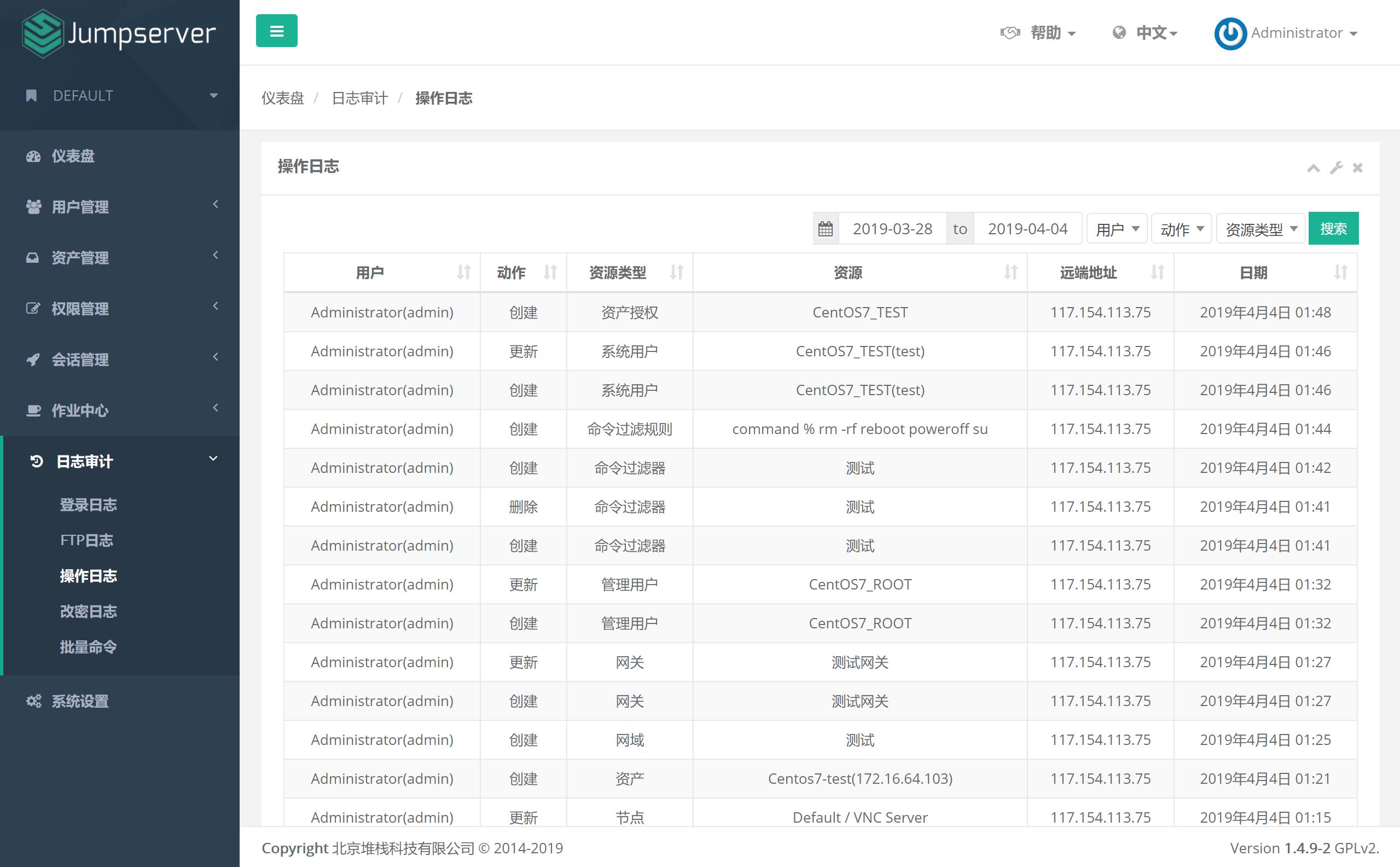Click date cell 2019年4月4日 01:44

[x=1265, y=429]
